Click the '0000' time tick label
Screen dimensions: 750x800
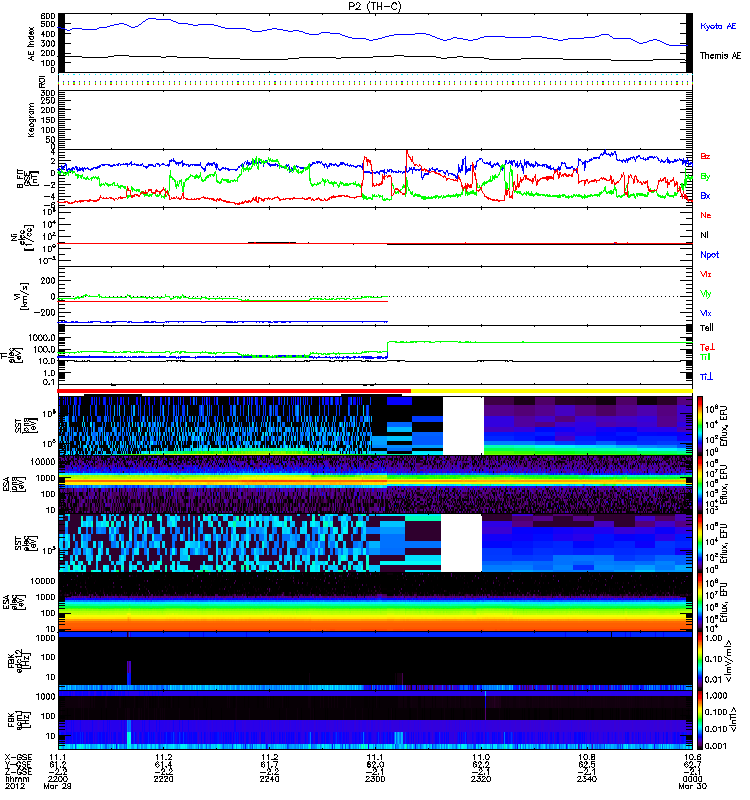pyautogui.click(x=692, y=779)
